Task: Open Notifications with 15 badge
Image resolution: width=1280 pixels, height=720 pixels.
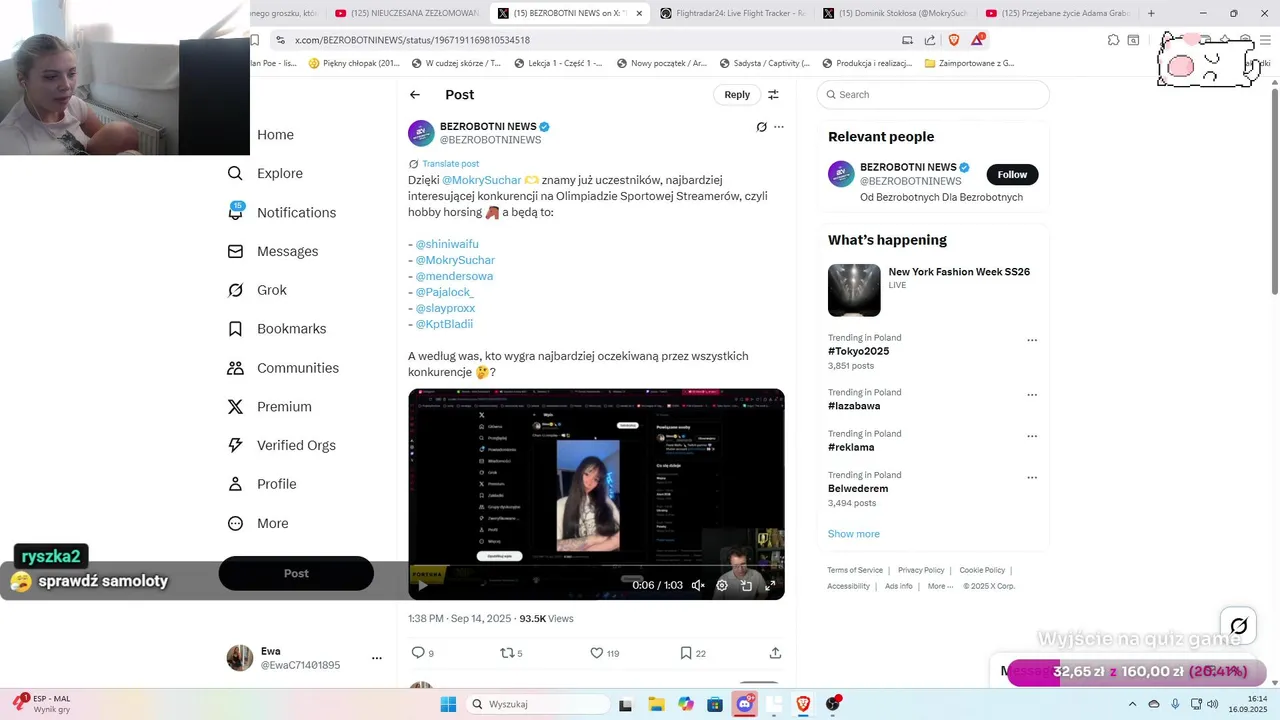Action: pyautogui.click(x=281, y=212)
